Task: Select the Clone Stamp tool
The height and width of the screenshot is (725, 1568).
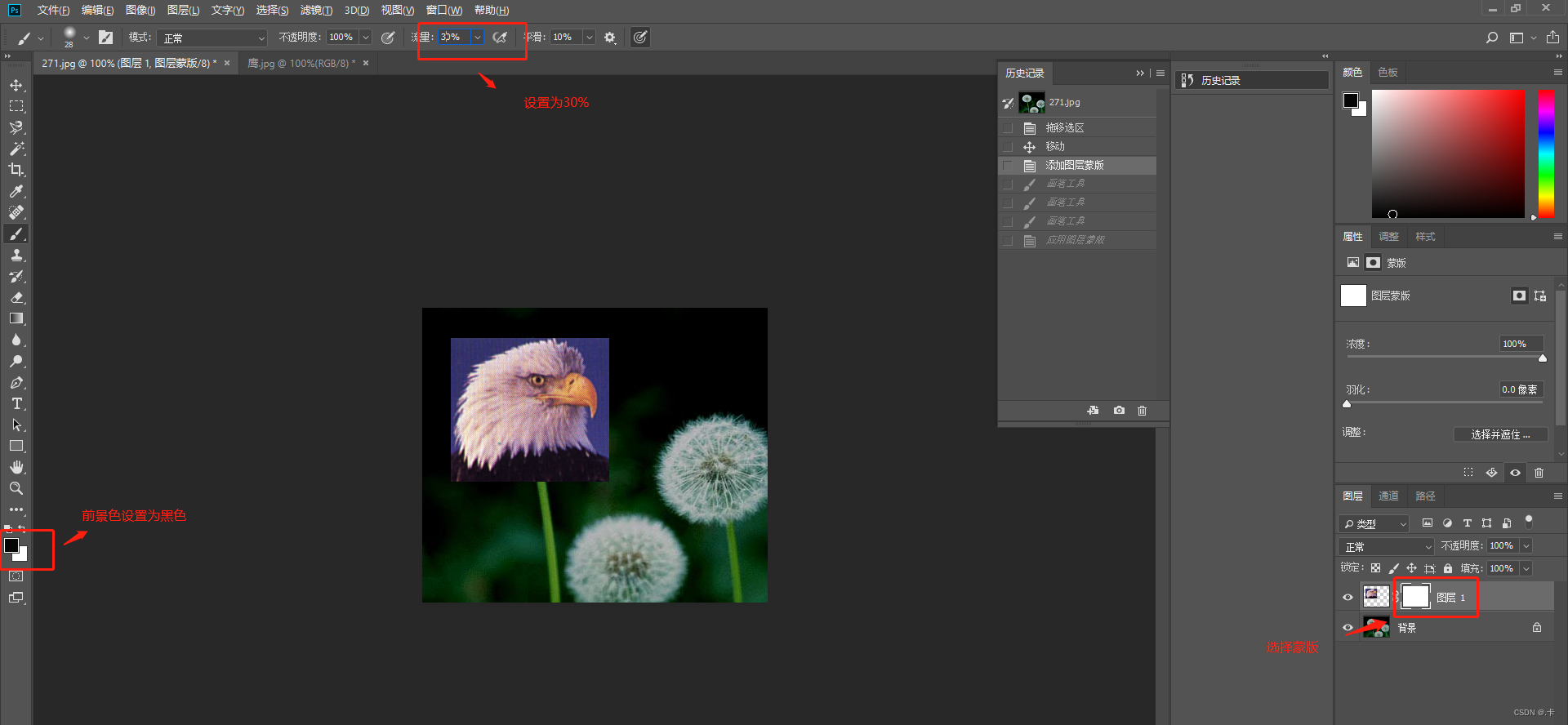Action: tap(16, 256)
